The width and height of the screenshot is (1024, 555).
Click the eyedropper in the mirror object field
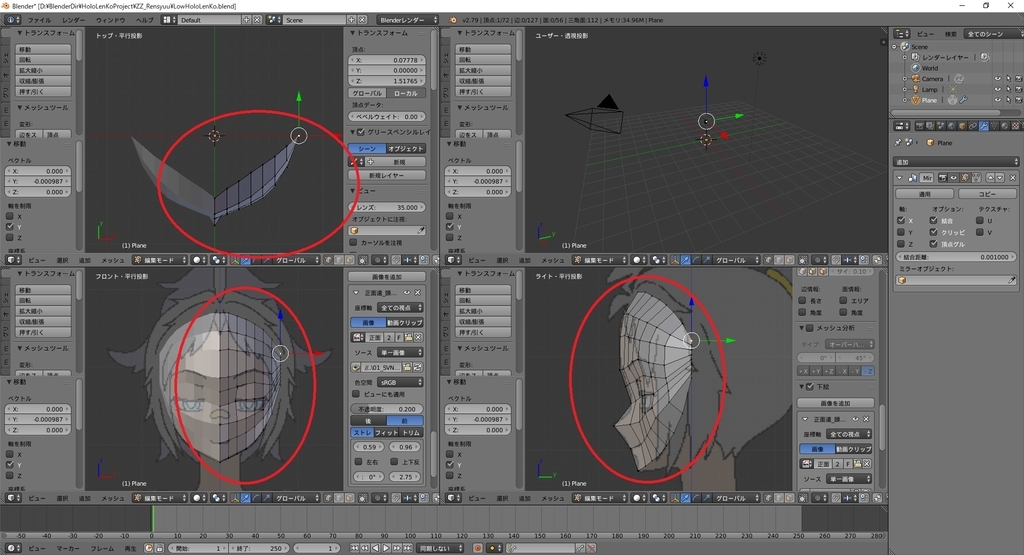click(x=1012, y=280)
